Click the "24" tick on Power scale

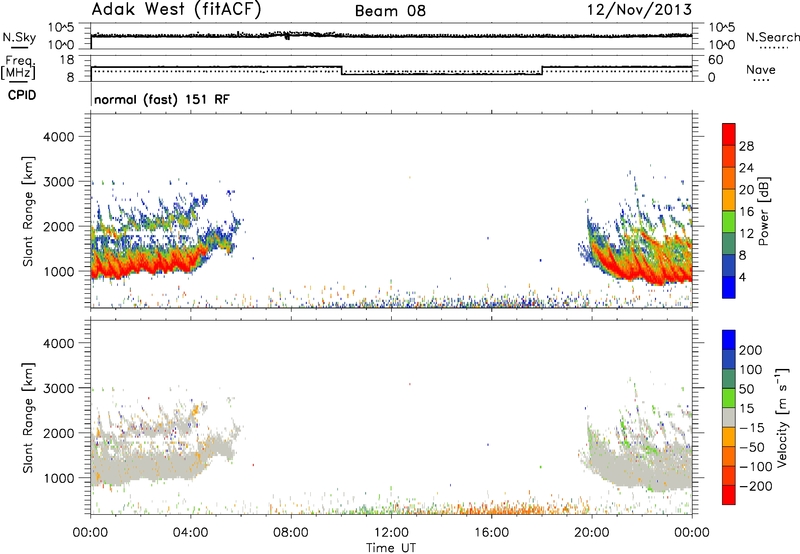tap(746, 168)
